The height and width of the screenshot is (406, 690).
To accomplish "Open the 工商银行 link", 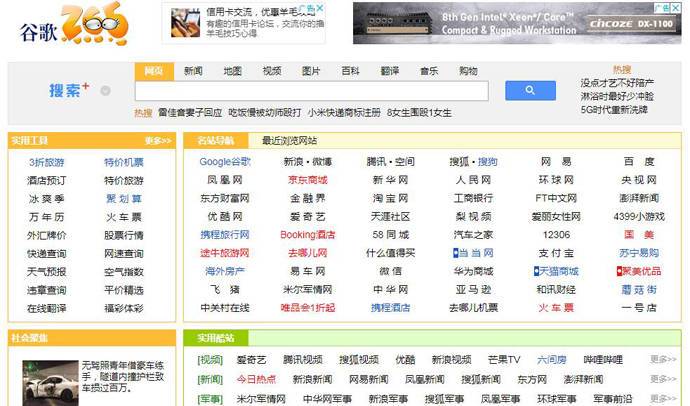I will 473,198.
